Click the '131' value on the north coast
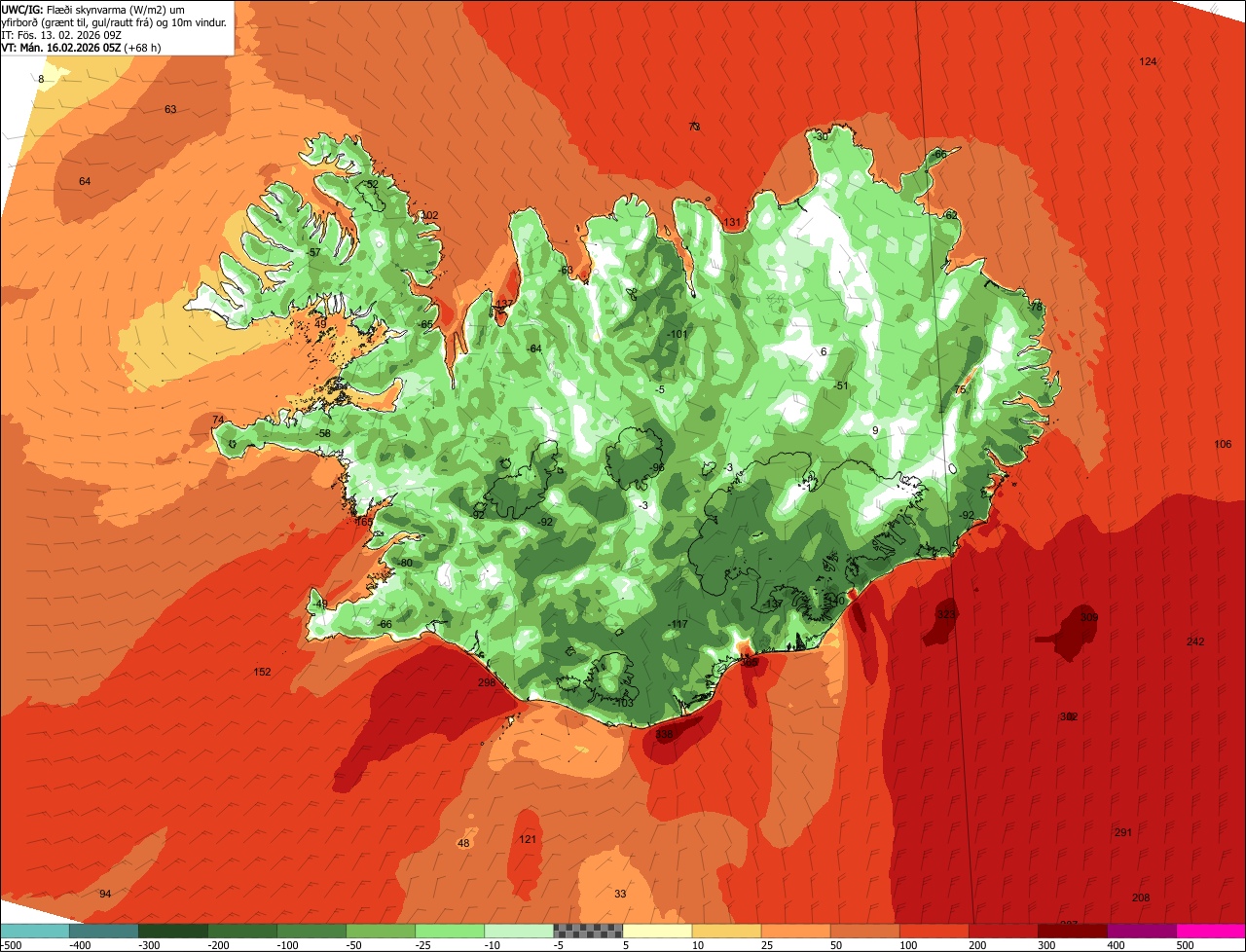The width and height of the screenshot is (1246, 952). pos(732,223)
